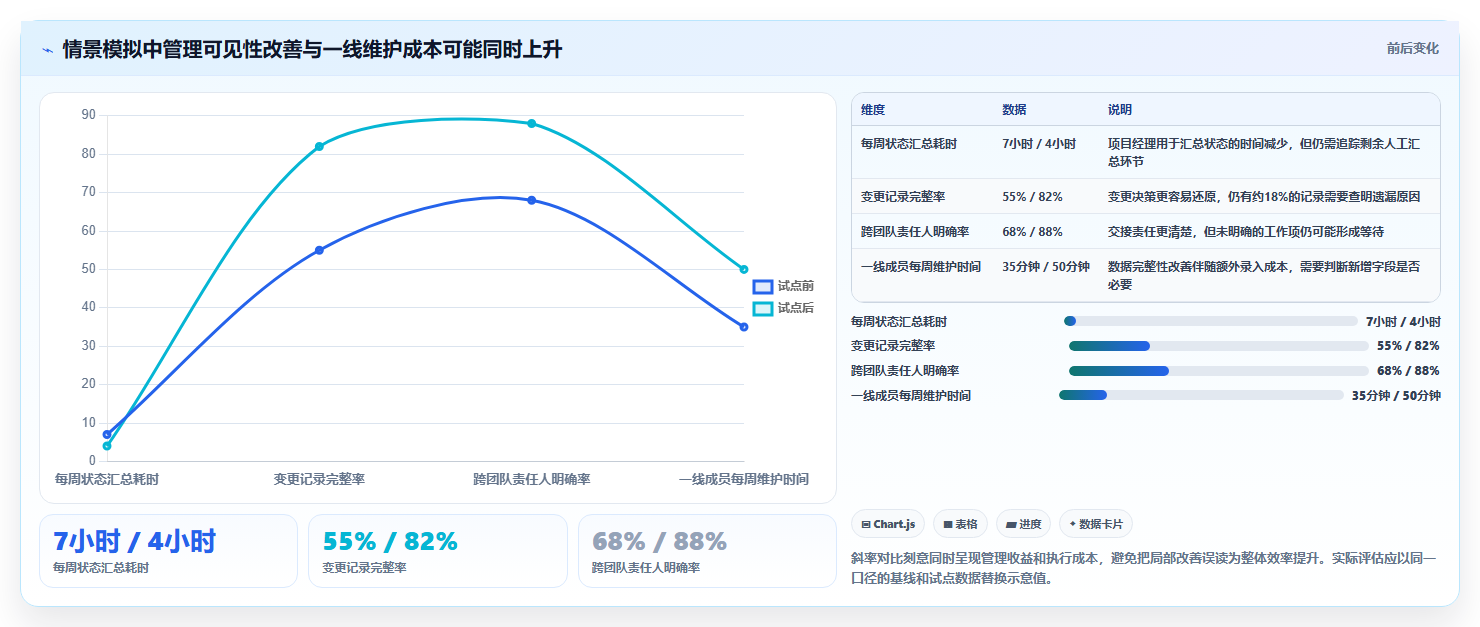Image resolution: width=1480 pixels, height=627 pixels.
Task: Click the Chart.js chip
Action: [888, 524]
